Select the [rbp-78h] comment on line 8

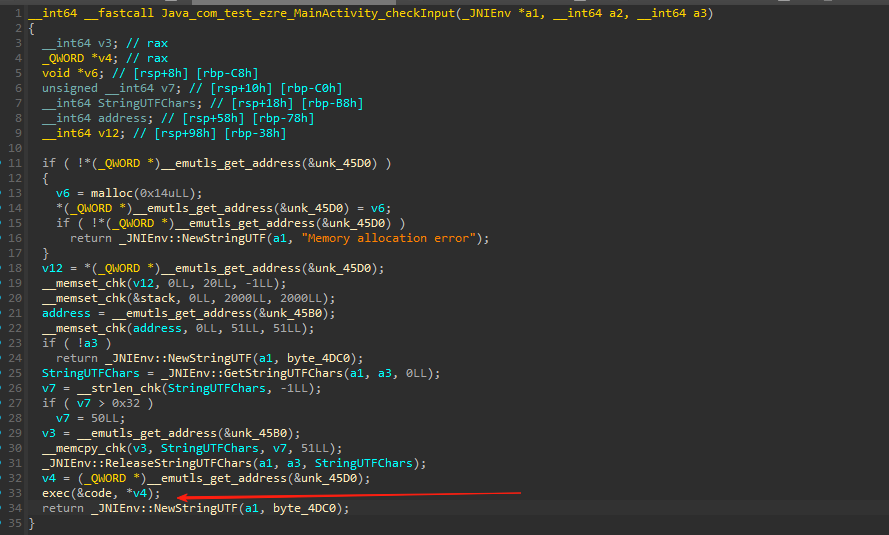[x=283, y=118]
